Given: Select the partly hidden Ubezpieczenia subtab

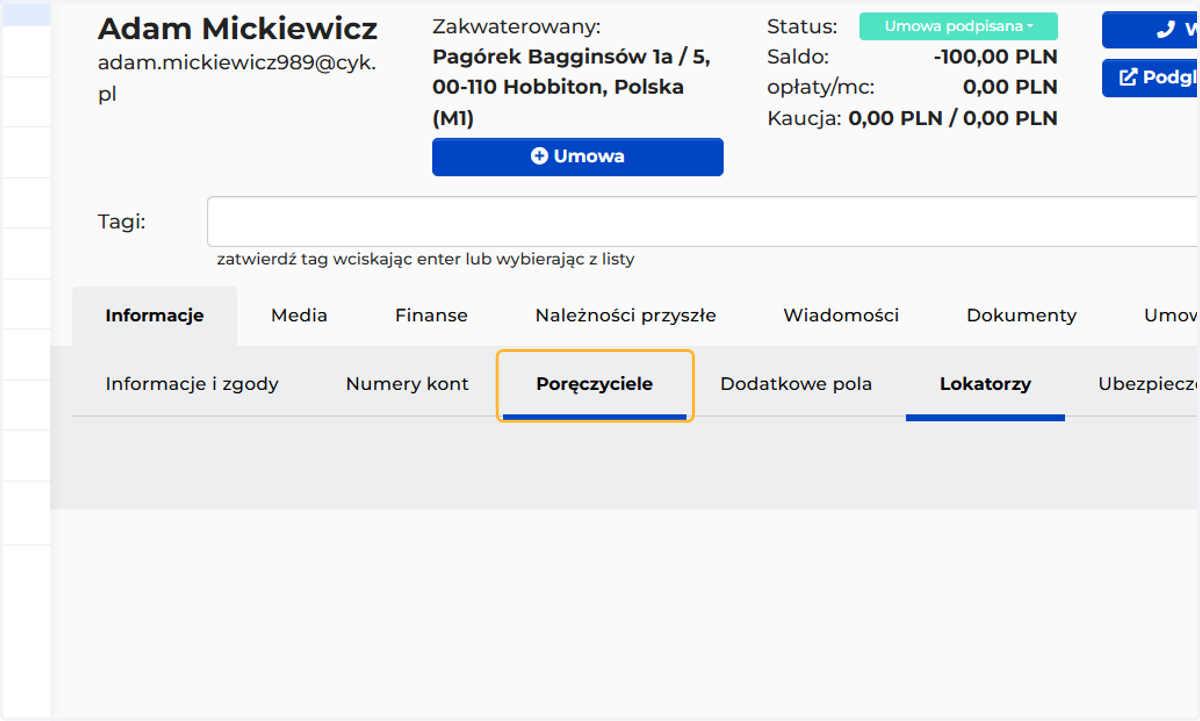Looking at the screenshot, I should point(1148,384).
